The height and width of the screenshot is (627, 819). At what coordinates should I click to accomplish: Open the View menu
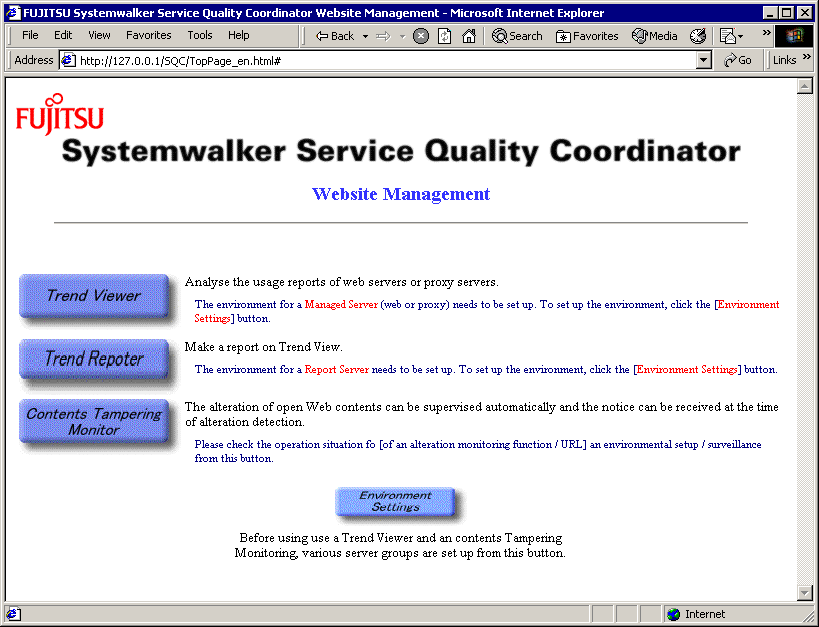pyautogui.click(x=99, y=35)
